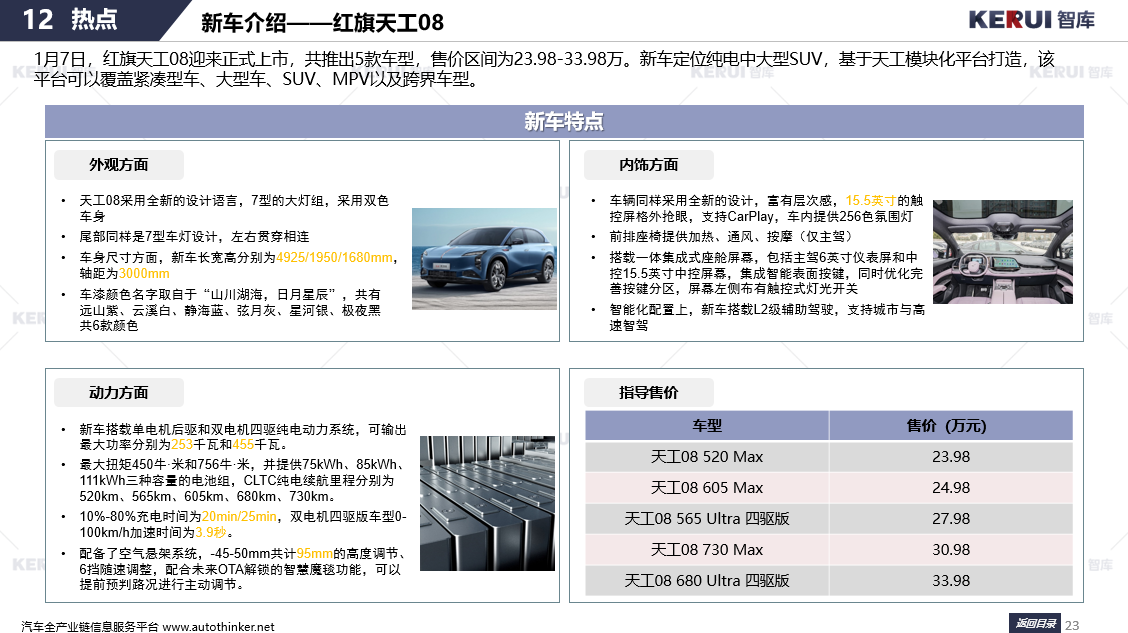
Task: Click highlighted power value 253
Action: click(x=182, y=445)
